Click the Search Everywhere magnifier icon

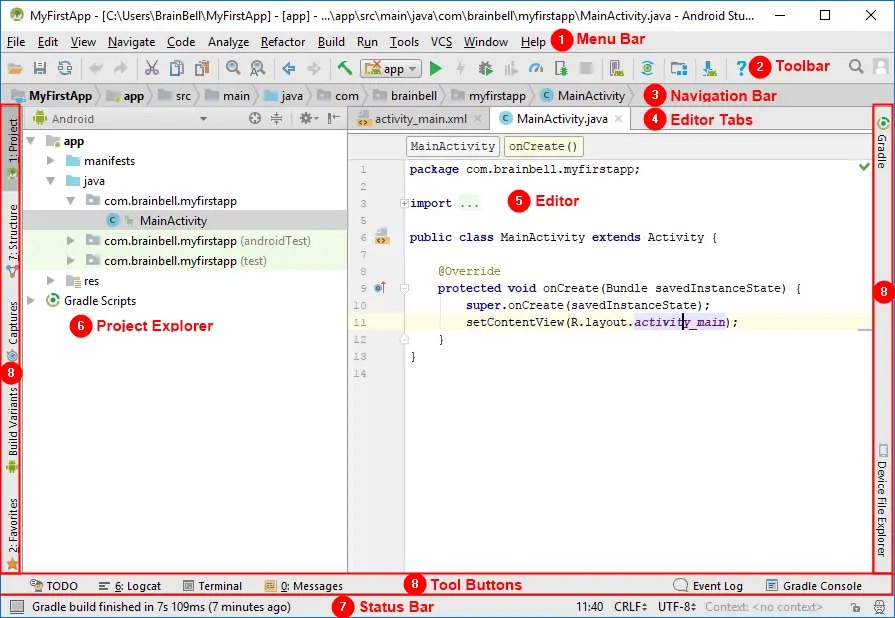click(x=856, y=67)
